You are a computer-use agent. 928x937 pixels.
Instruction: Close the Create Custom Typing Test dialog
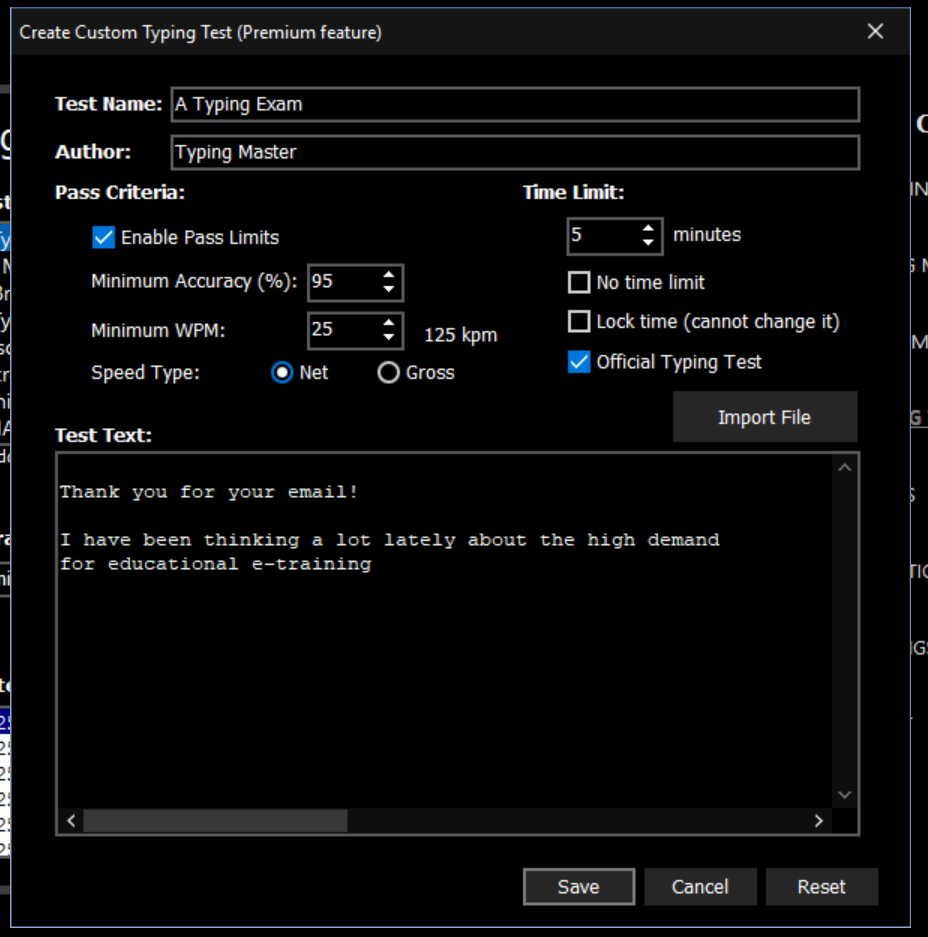pos(875,32)
